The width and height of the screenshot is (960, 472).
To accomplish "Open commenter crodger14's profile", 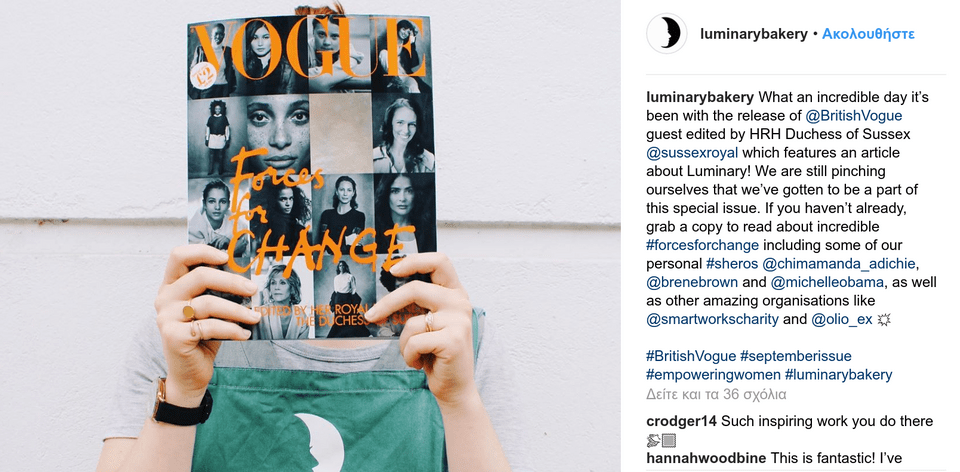I will (x=681, y=421).
